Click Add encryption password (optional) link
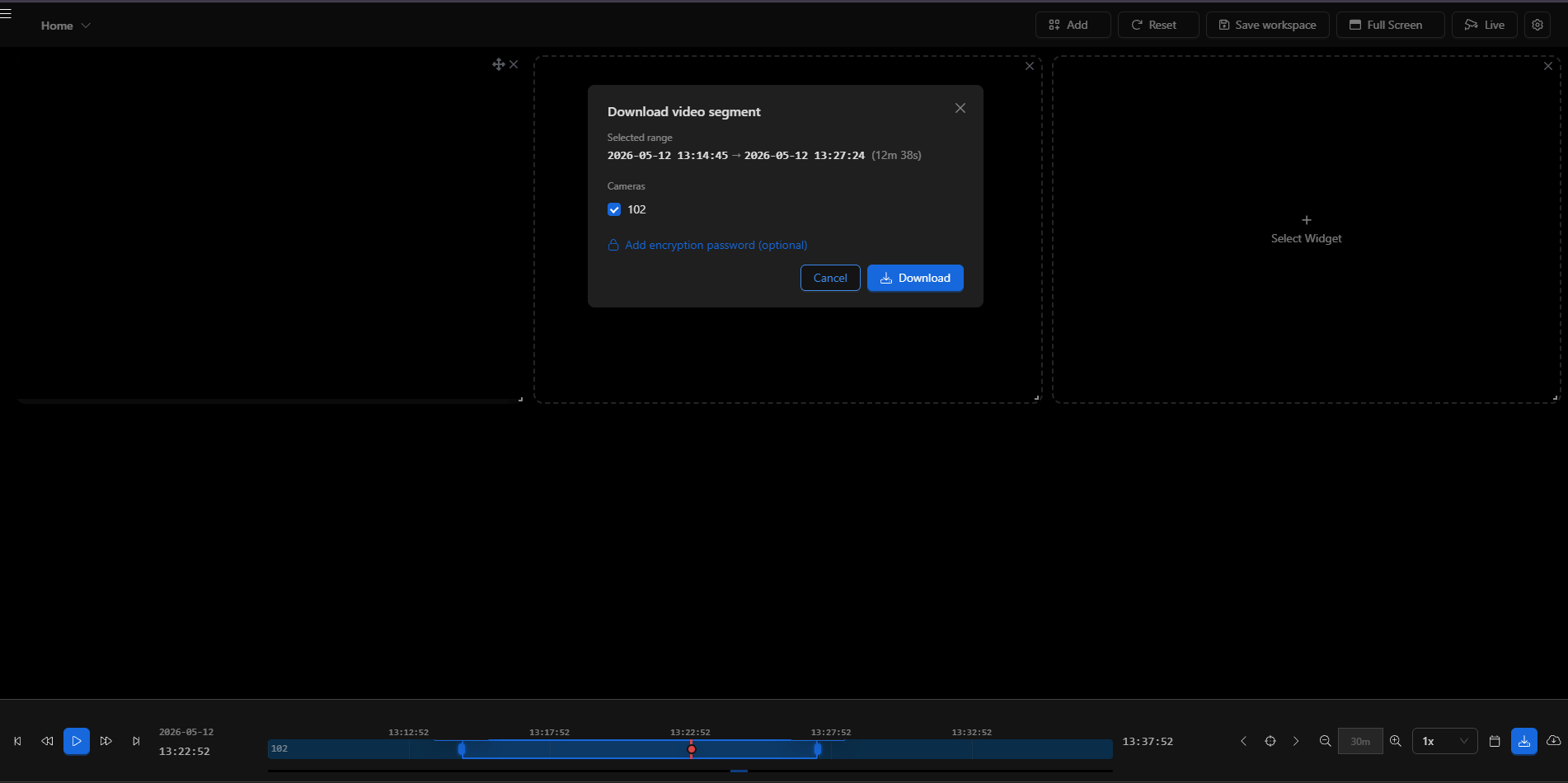 click(x=707, y=245)
